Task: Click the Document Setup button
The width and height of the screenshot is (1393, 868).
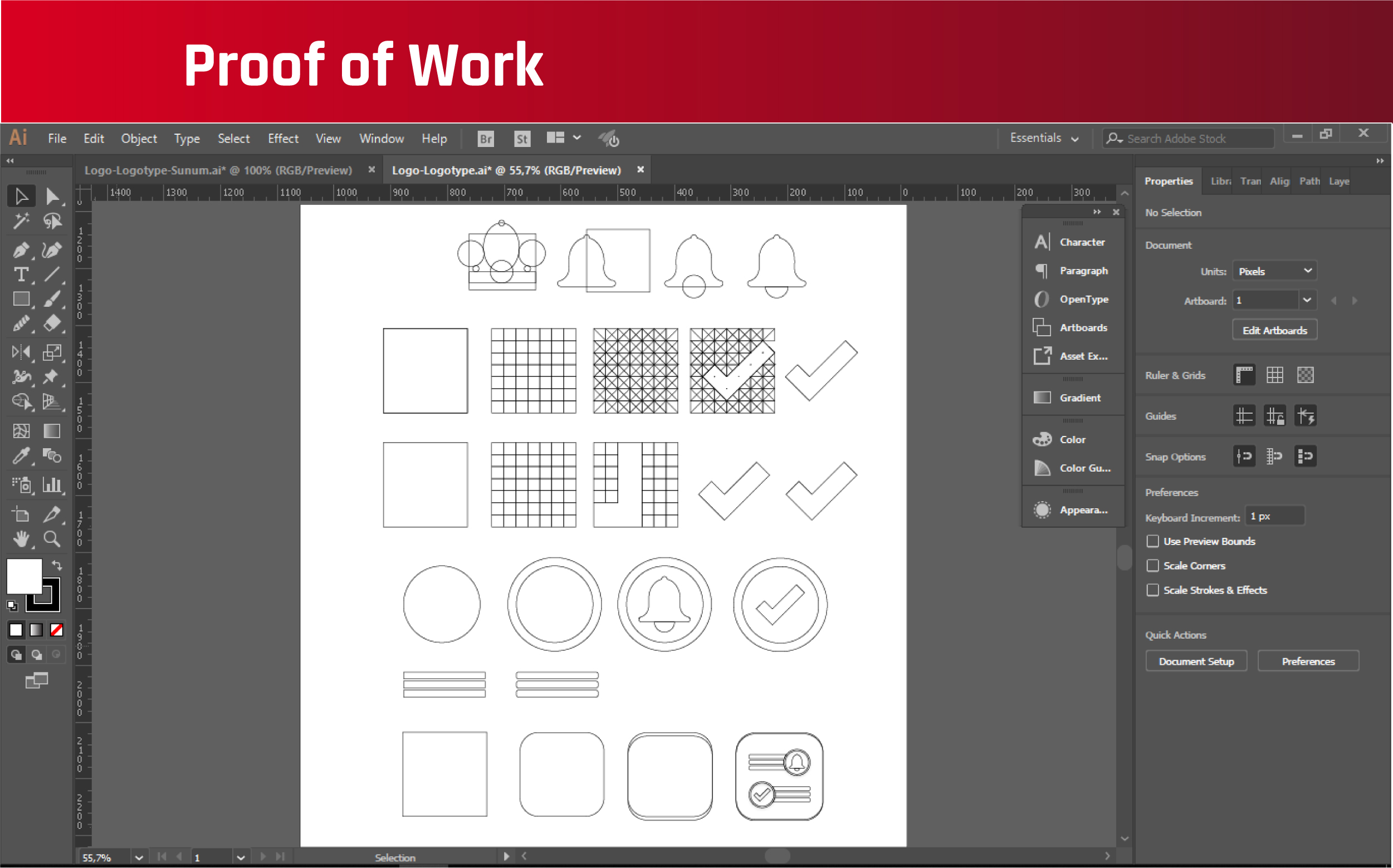Action: [1196, 661]
